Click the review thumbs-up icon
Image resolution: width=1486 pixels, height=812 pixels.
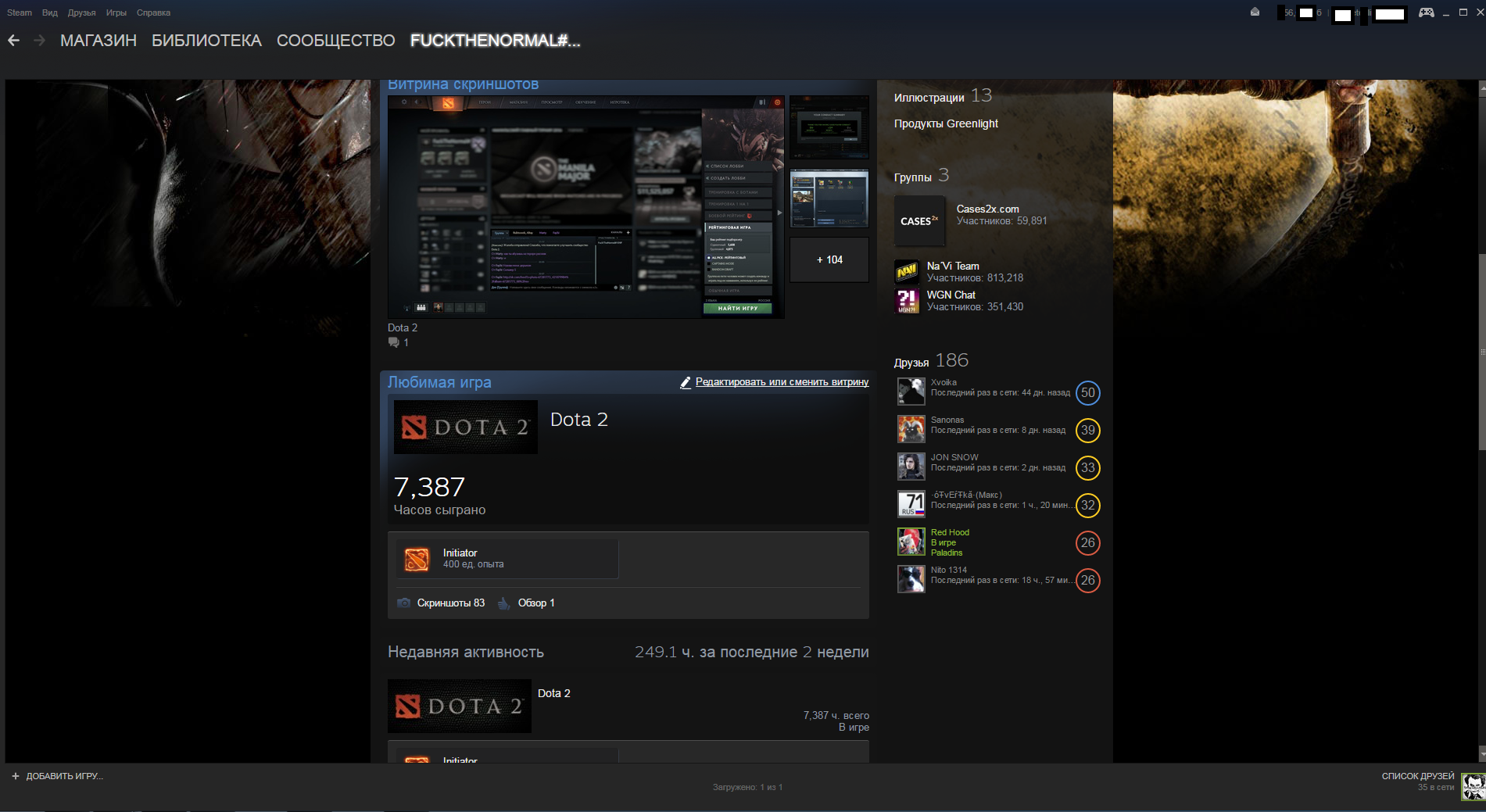point(504,603)
